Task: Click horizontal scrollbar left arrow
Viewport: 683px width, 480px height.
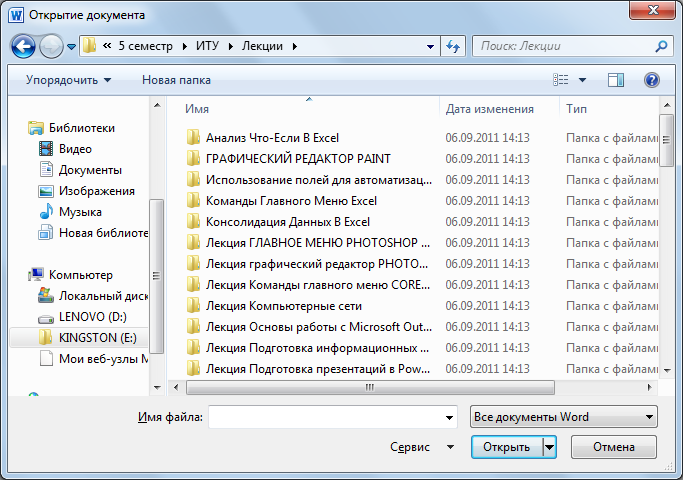Action: (176, 387)
